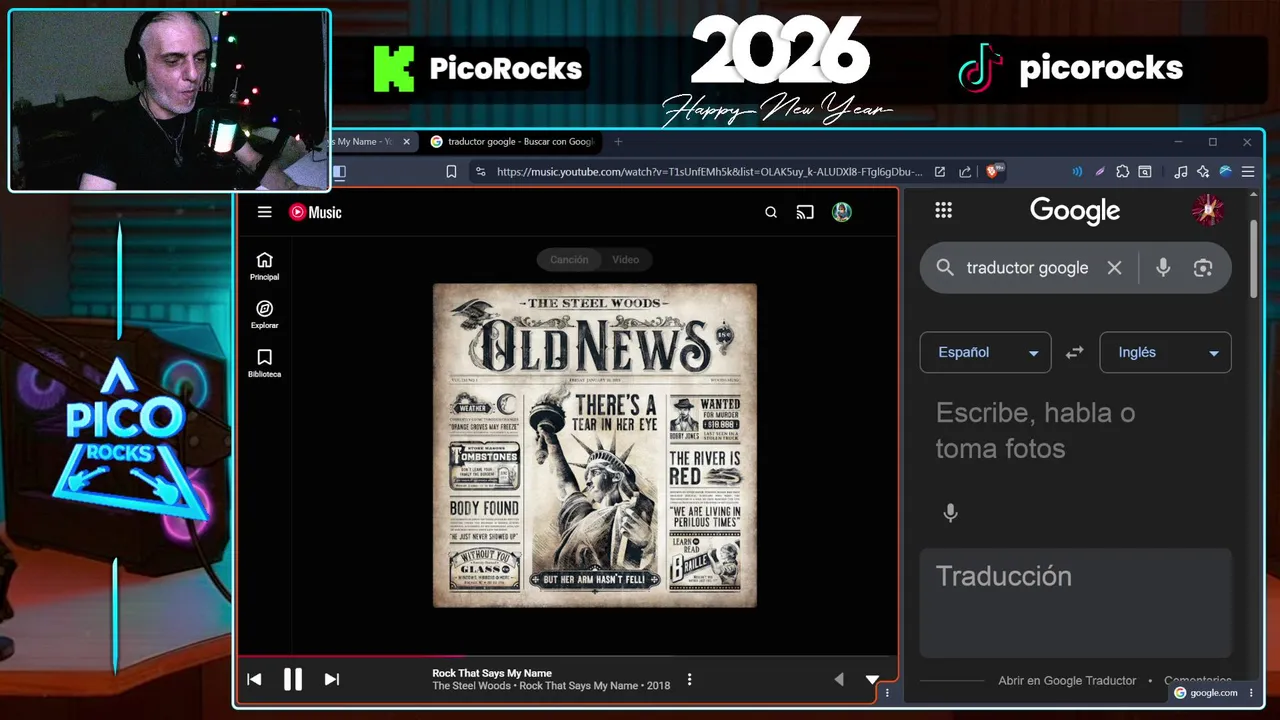This screenshot has width=1280, height=720.
Task: Click the left-pointing triangle in player bar
Action: [839, 680]
